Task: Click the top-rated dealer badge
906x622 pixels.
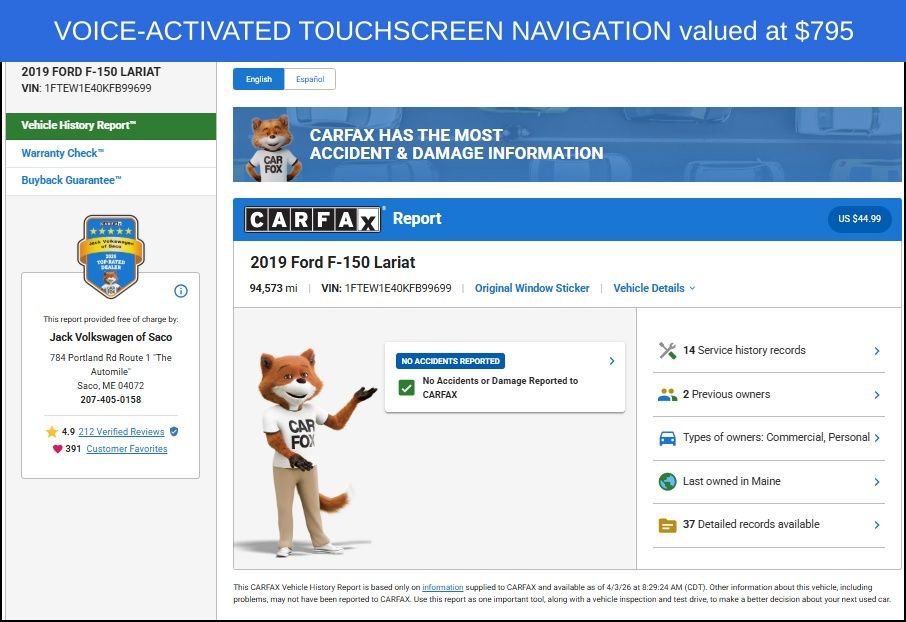Action: click(110, 255)
